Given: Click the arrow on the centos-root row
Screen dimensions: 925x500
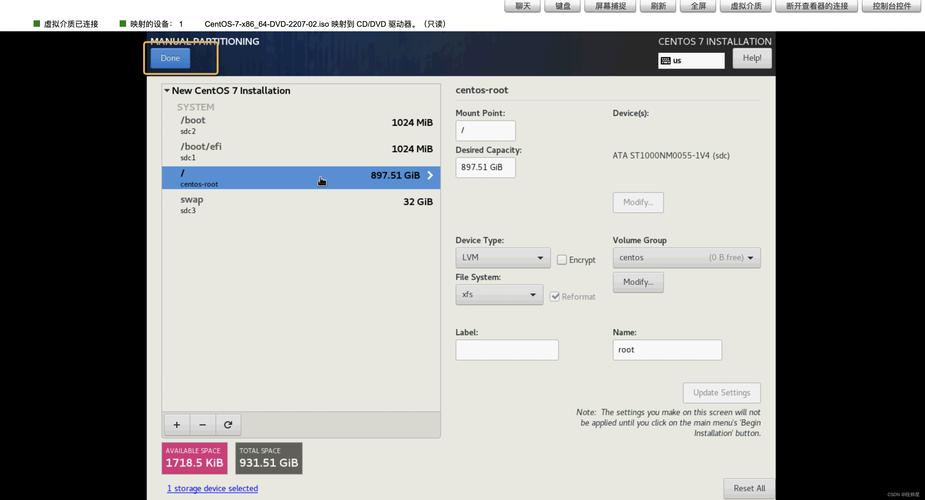Looking at the screenshot, I should click(x=430, y=176).
